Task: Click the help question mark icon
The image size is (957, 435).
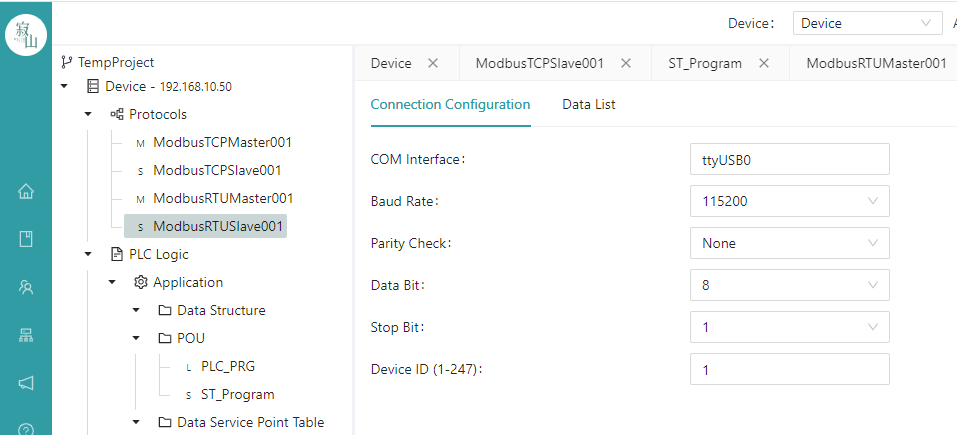Action: (x=26, y=429)
